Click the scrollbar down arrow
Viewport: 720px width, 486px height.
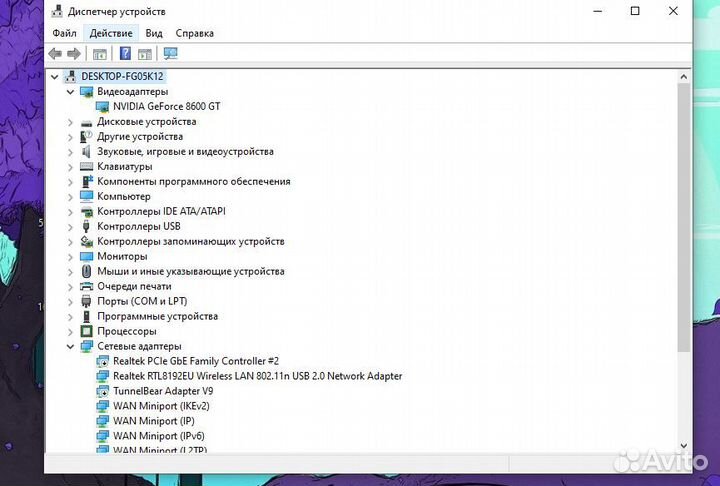(684, 446)
